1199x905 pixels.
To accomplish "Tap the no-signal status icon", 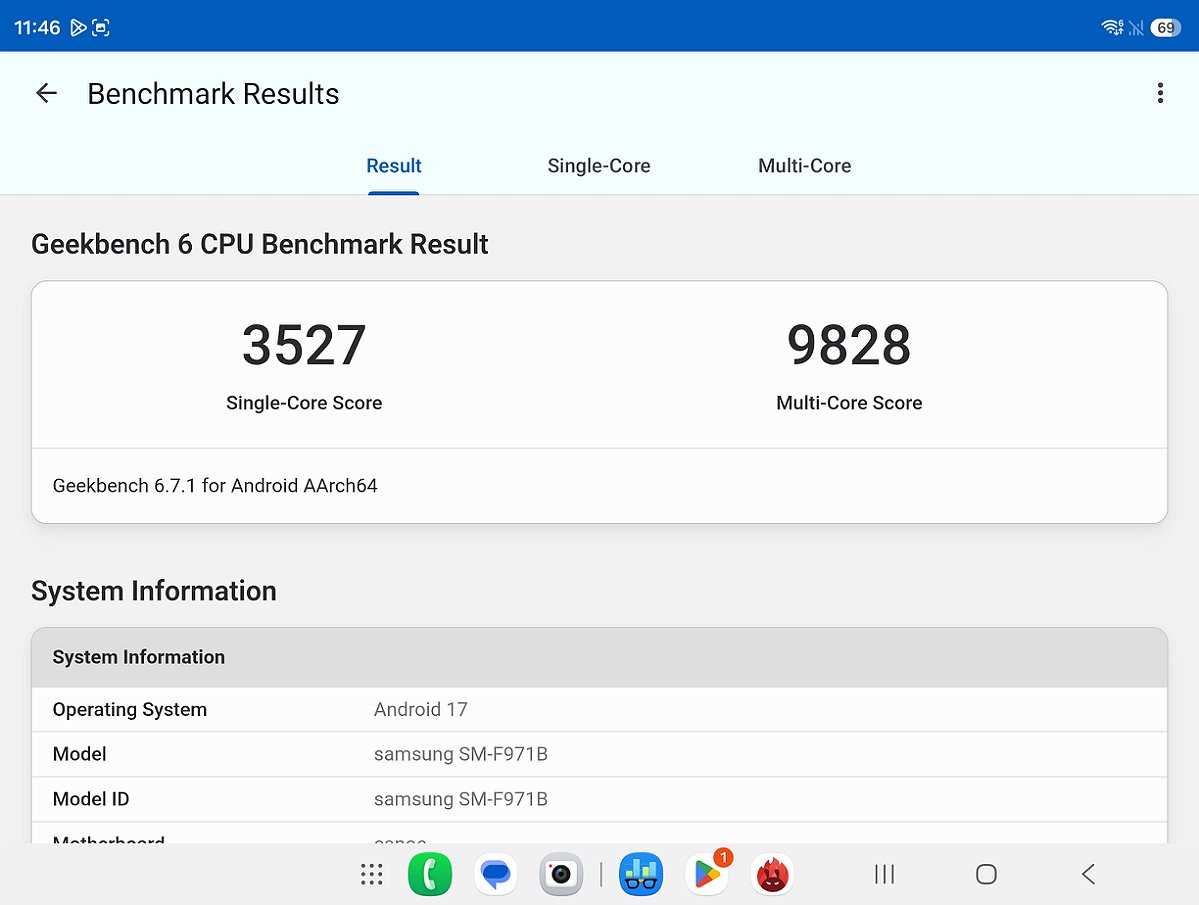I will point(1136,28).
